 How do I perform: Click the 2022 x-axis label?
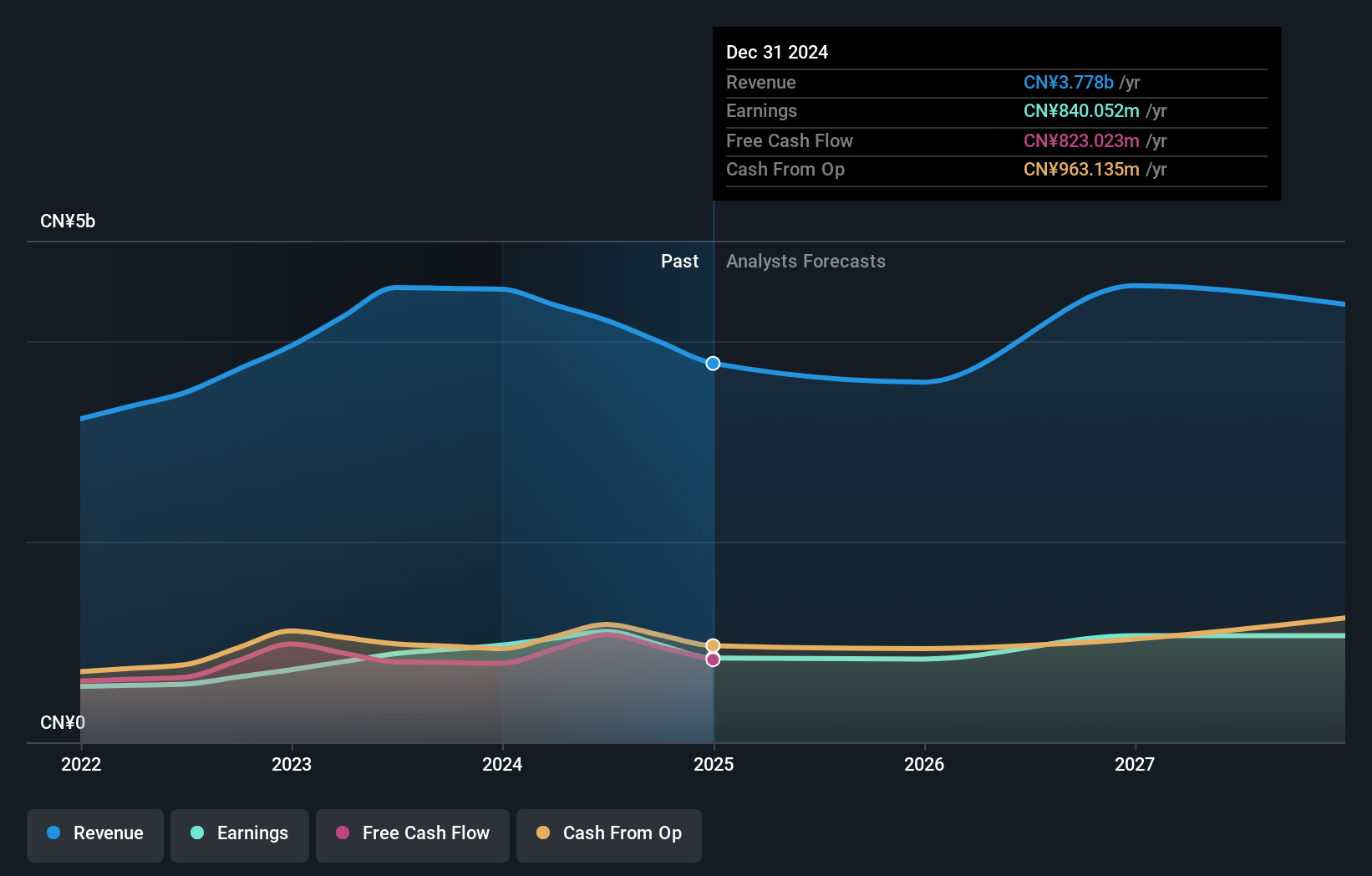click(81, 765)
